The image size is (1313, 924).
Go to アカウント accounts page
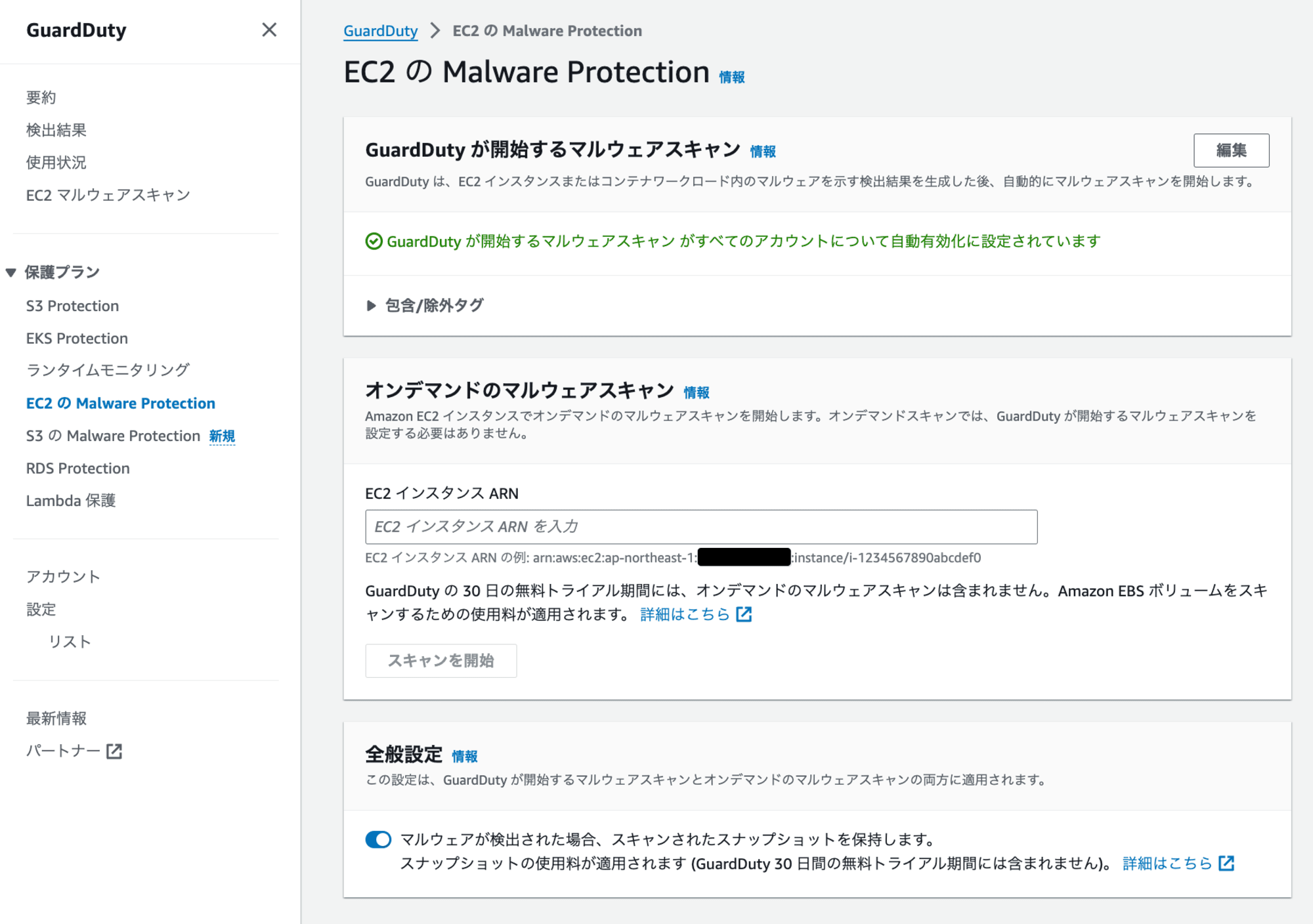[63, 577]
